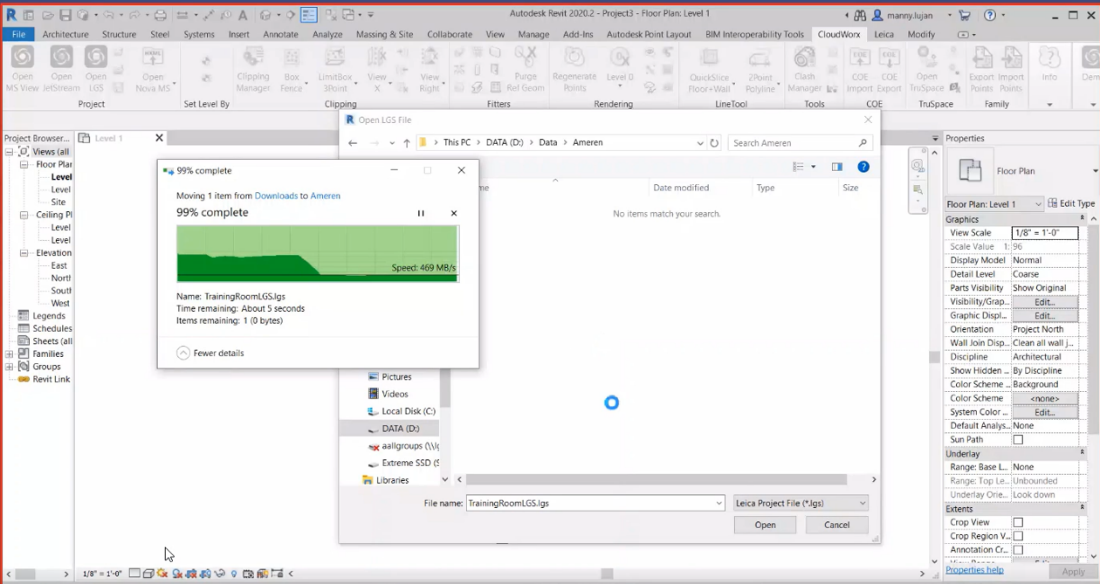Refresh the Ameren folder listing

[x=714, y=142]
